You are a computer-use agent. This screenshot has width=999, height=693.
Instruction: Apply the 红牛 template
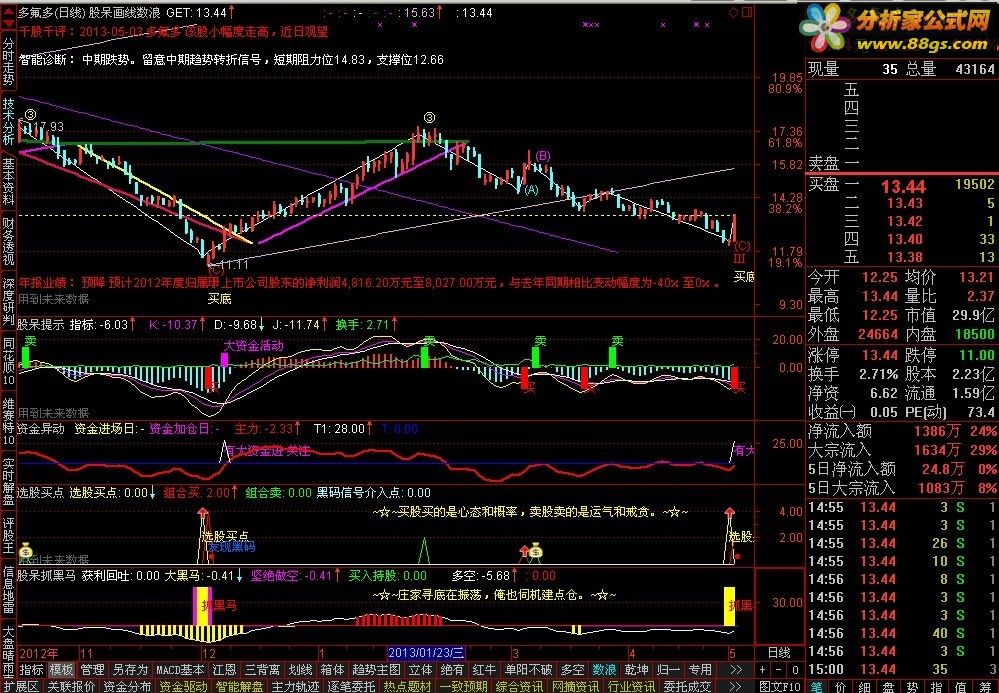tap(484, 669)
